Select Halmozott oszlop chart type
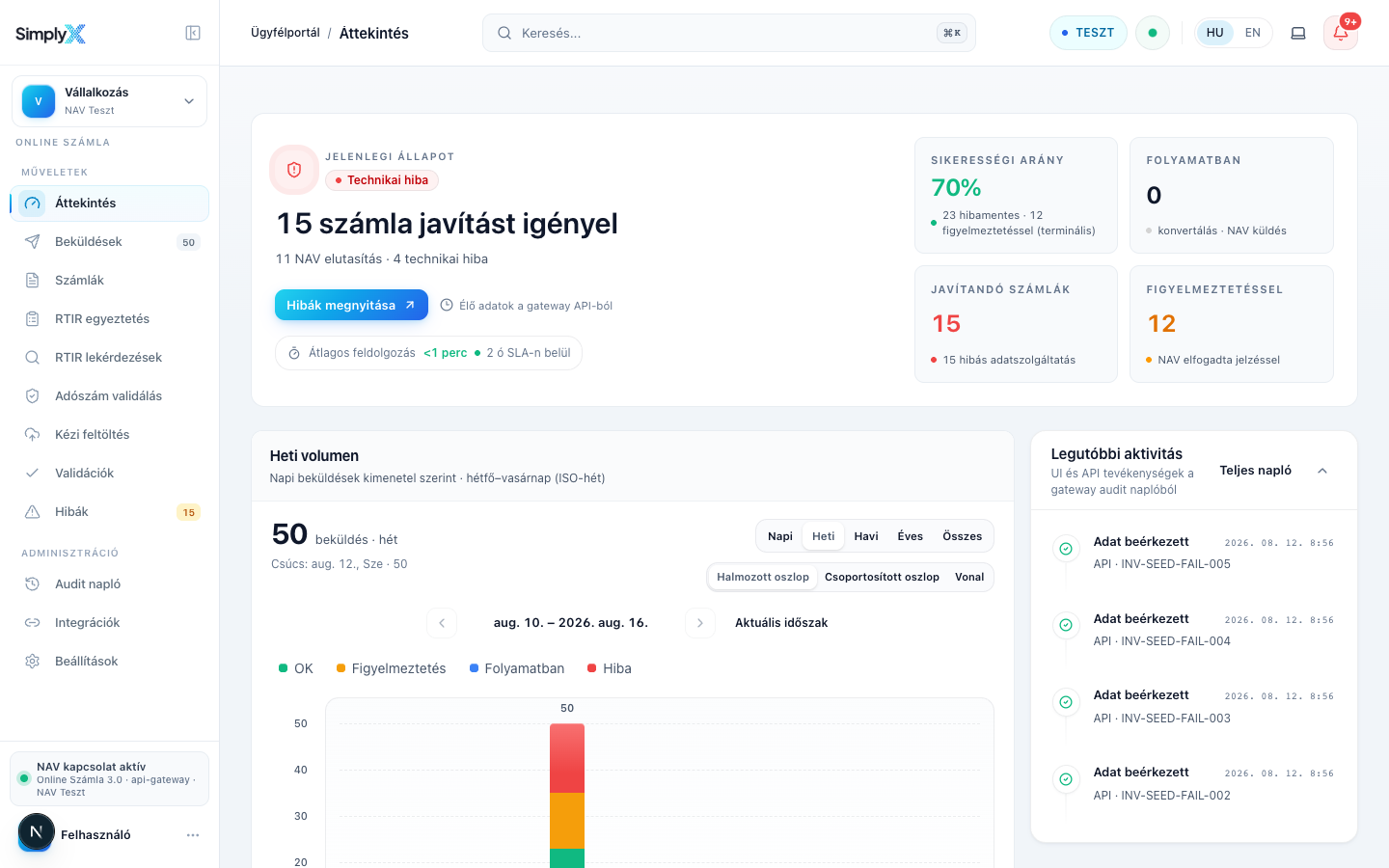Screen dimensions: 1389x868 click(763, 577)
